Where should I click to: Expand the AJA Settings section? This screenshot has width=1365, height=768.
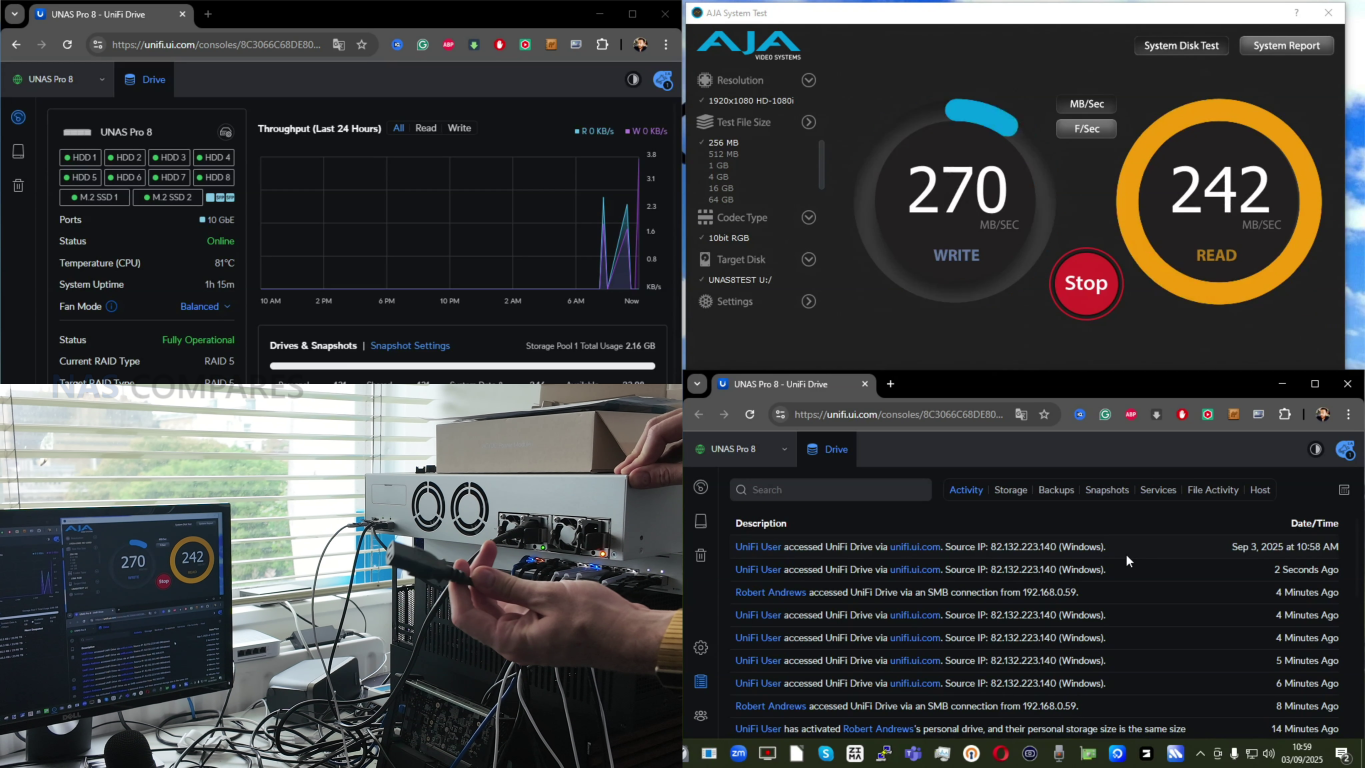click(809, 301)
